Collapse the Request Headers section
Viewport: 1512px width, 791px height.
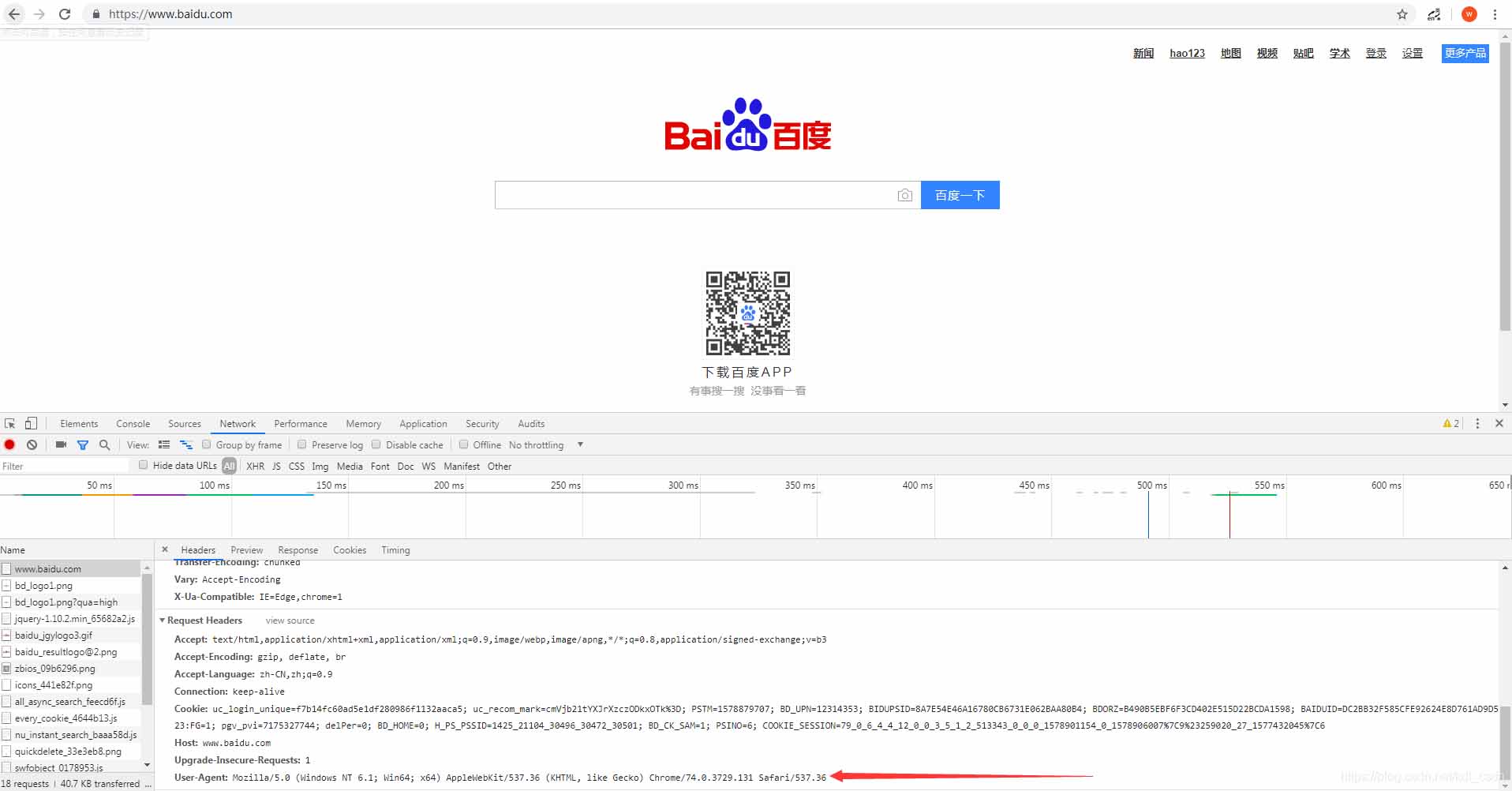click(163, 620)
